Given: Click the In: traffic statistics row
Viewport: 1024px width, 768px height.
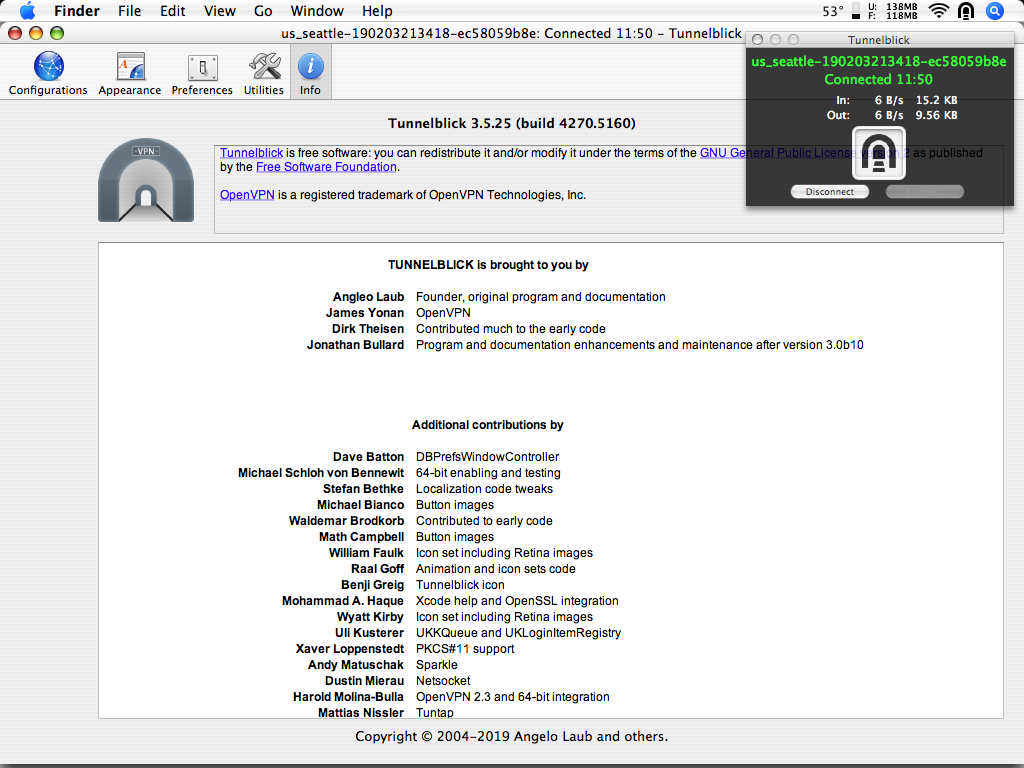Looking at the screenshot, I should tap(896, 100).
